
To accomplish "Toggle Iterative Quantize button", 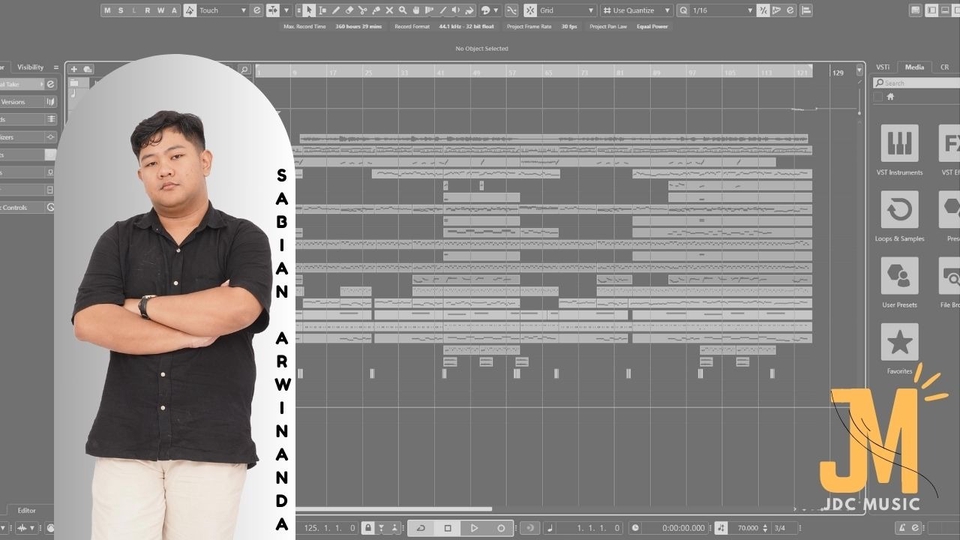I will (x=763, y=10).
